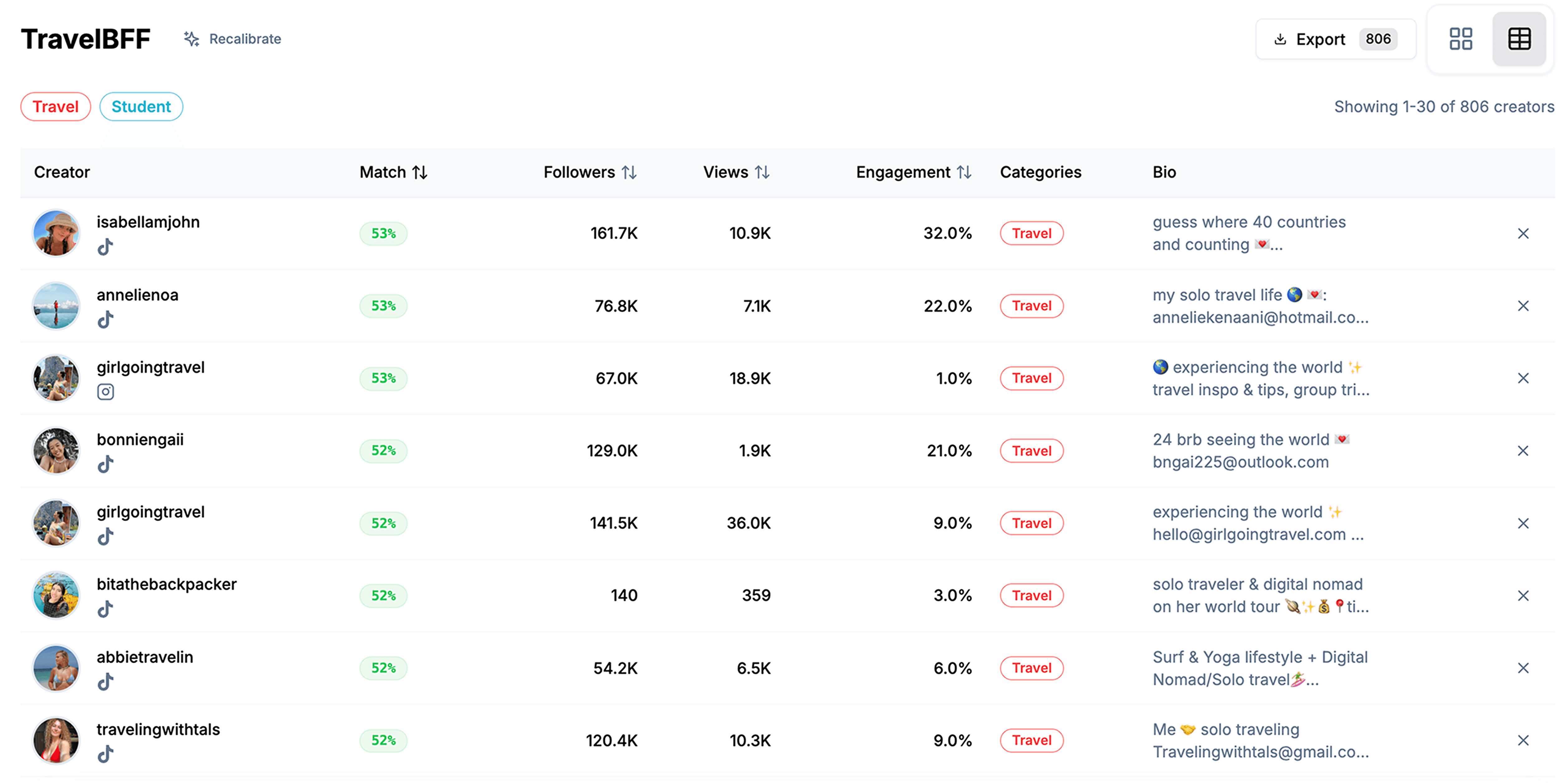
Task: Open the abbietravelin creator name
Action: [x=145, y=657]
